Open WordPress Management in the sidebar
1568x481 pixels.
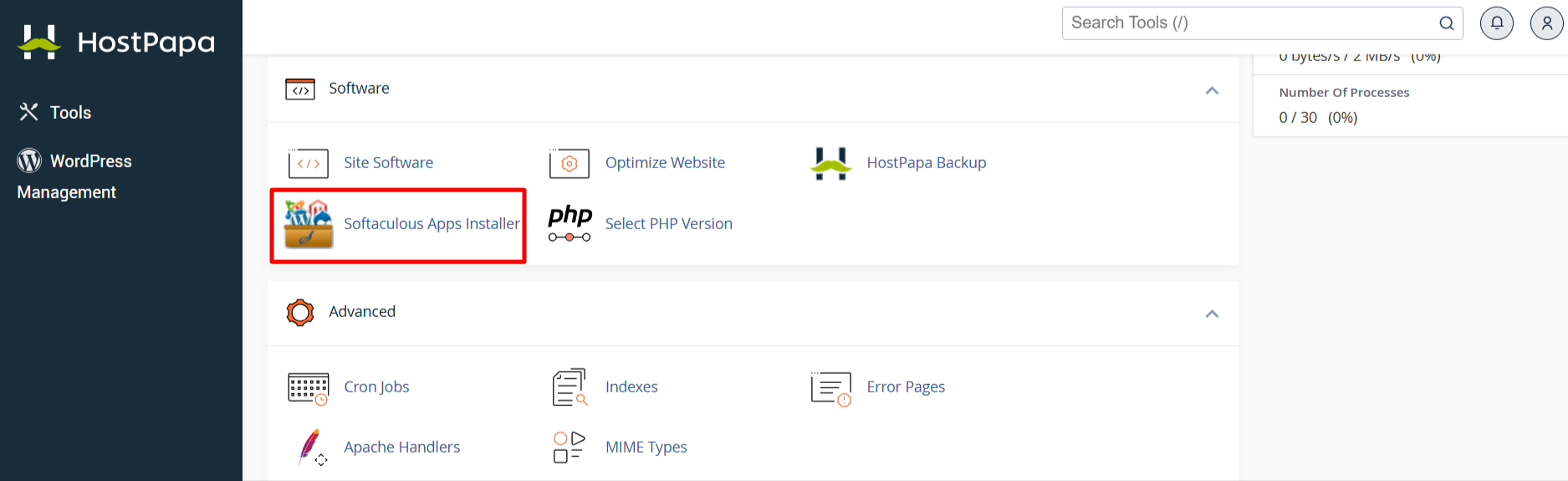74,177
